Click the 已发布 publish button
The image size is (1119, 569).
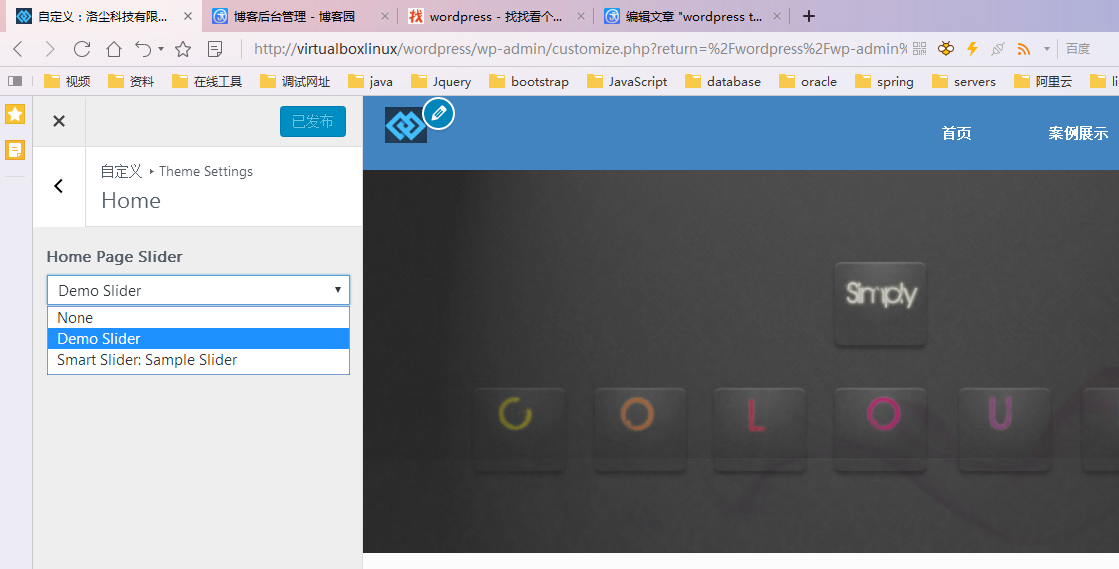point(313,121)
